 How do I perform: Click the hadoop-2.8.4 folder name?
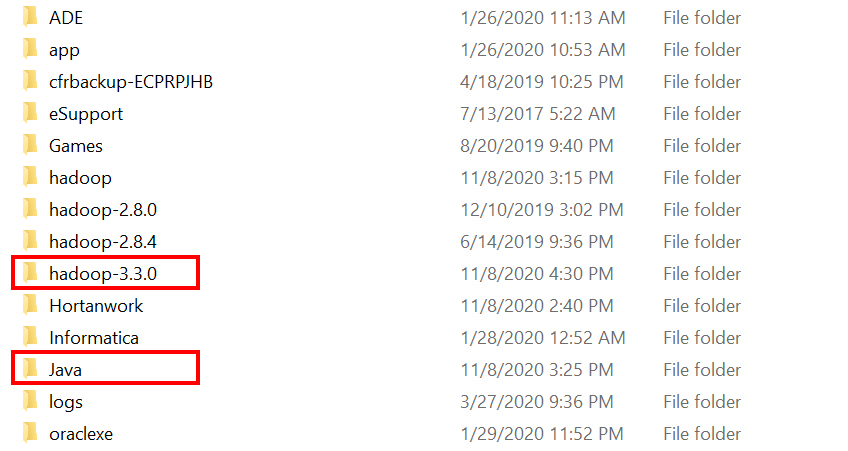point(103,242)
